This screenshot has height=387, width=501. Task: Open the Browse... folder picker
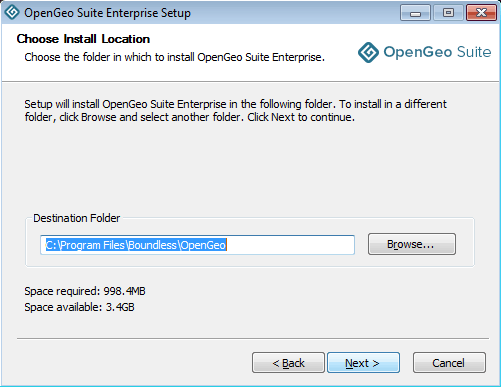[x=412, y=244]
